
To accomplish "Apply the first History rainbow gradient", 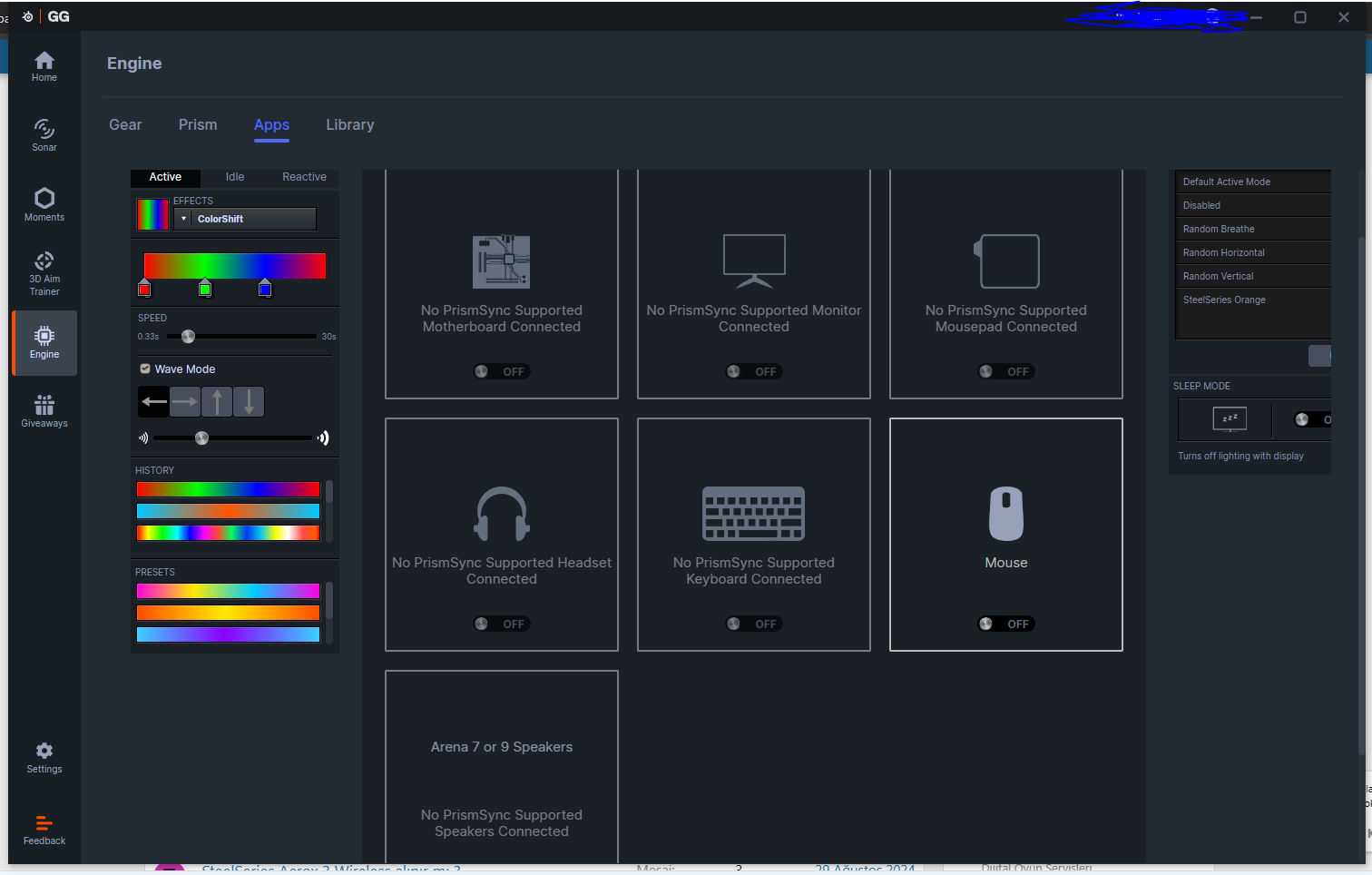I will [x=228, y=489].
